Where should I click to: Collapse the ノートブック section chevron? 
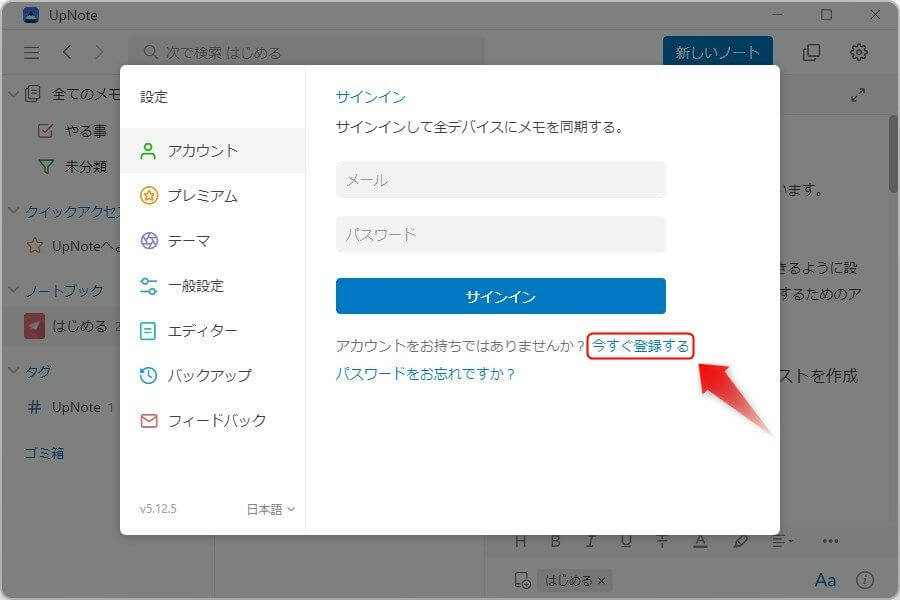click(x=13, y=289)
